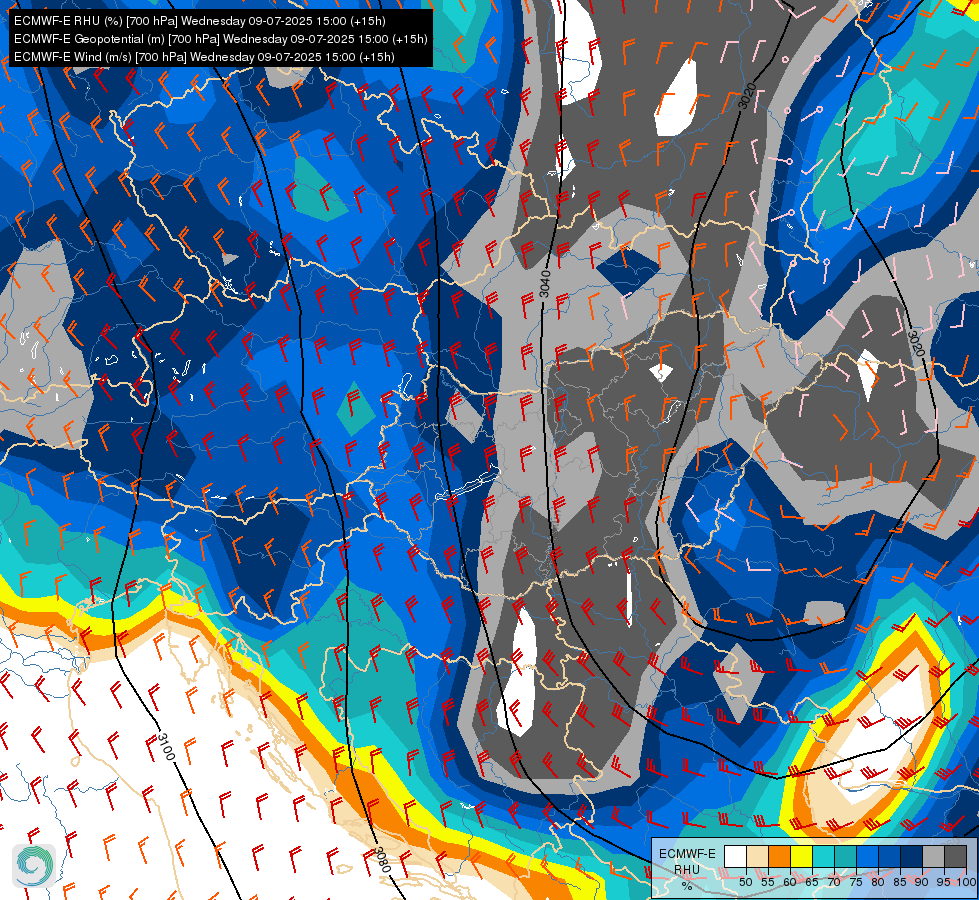Select the ECMWF-E RHU title line
Image resolution: width=979 pixels, height=900 pixels.
[200, 21]
